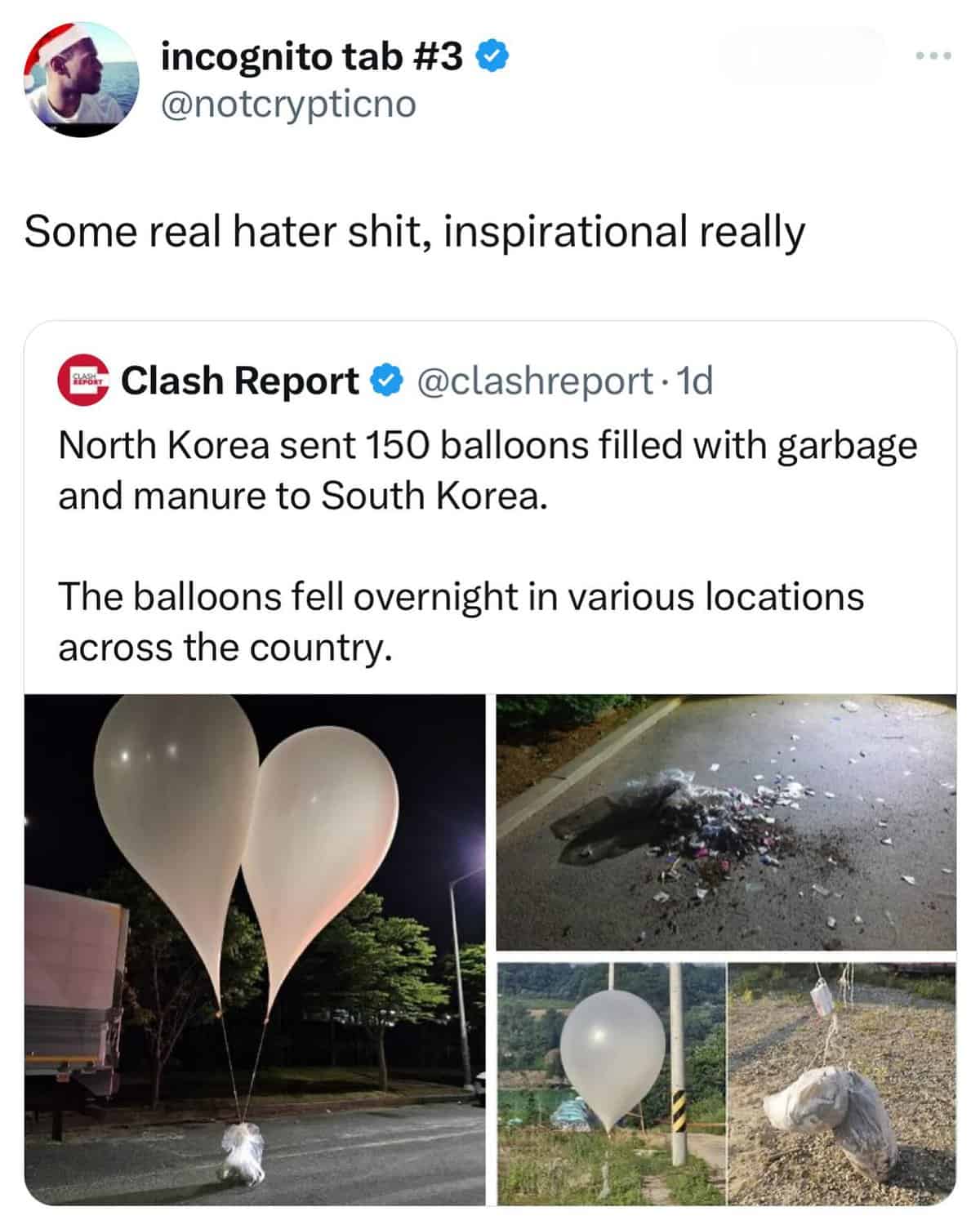This screenshot has height=1225, width=980.
Task: Open the @notcrypticno handle
Action: pos(289,104)
